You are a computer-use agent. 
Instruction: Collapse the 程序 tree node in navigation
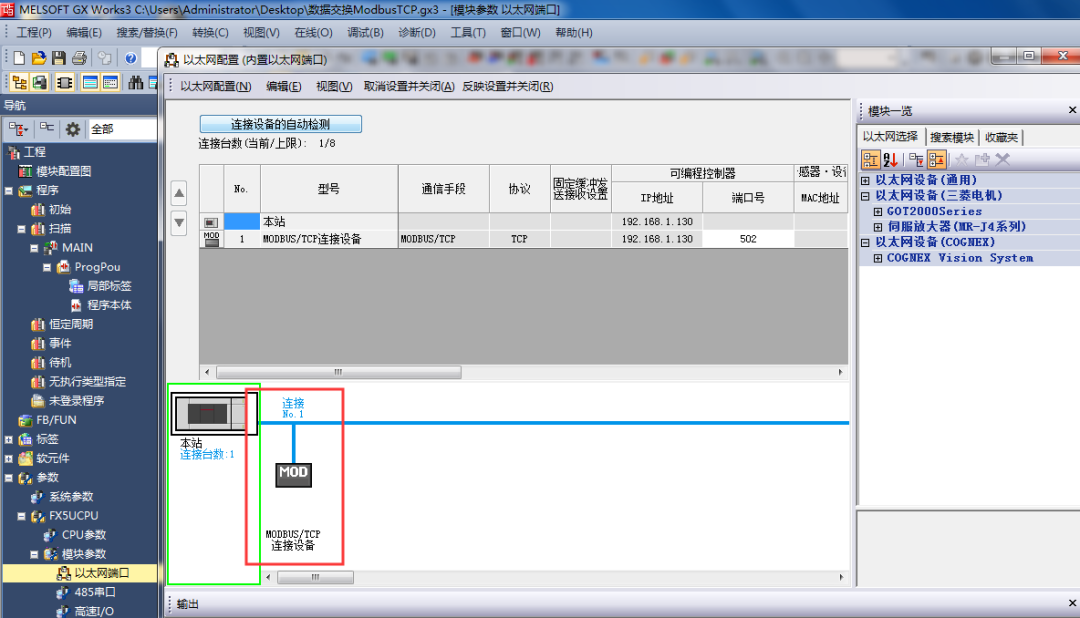(9, 191)
